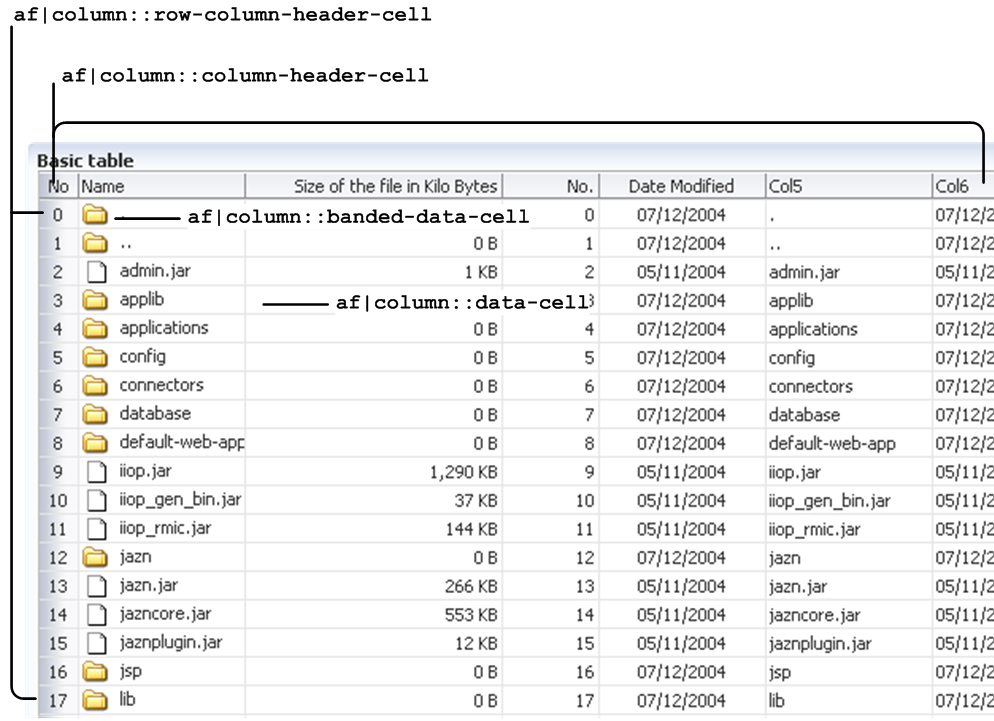Click the file icon for jazn.jar

95,585
